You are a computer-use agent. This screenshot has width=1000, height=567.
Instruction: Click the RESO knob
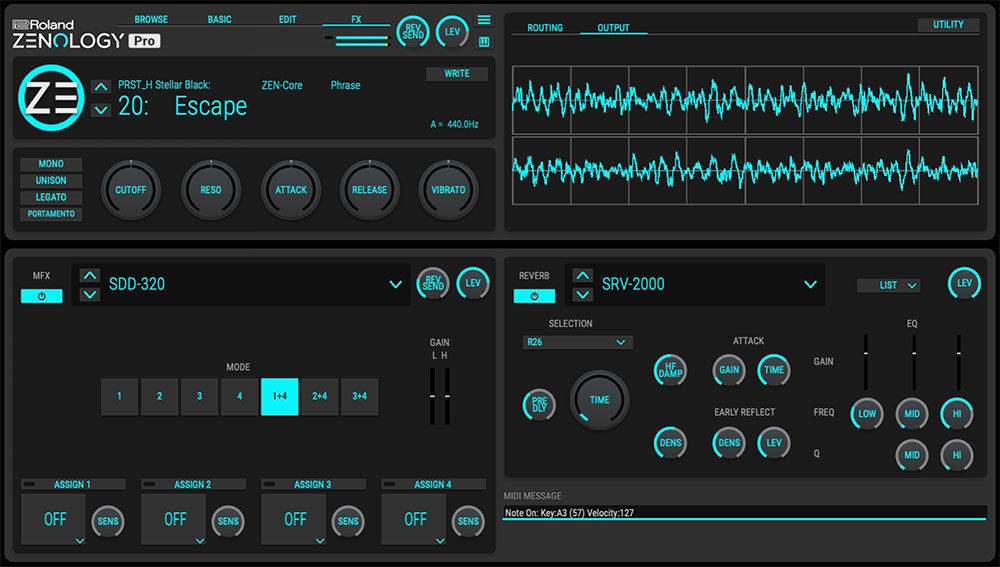[210, 189]
